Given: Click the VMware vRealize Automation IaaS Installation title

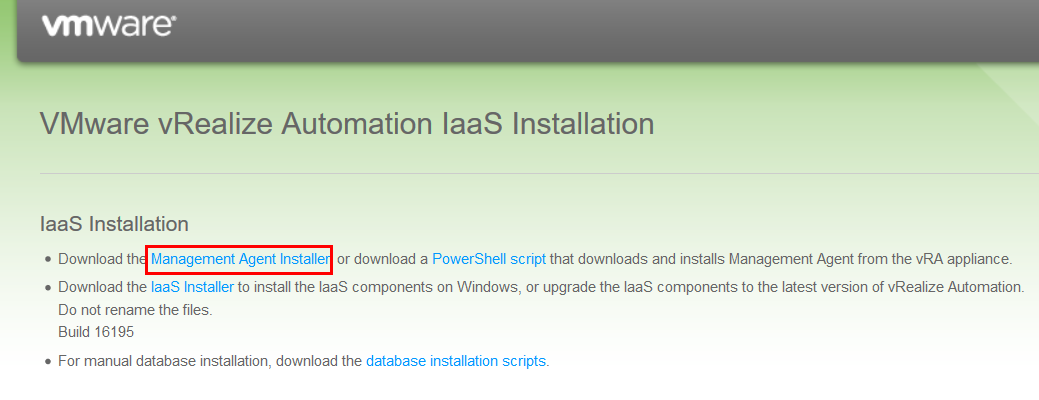Looking at the screenshot, I should 347,124.
